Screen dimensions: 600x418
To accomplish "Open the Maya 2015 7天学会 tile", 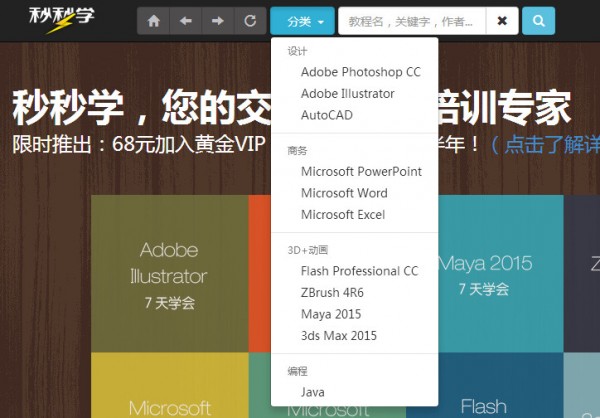I will (x=501, y=274).
